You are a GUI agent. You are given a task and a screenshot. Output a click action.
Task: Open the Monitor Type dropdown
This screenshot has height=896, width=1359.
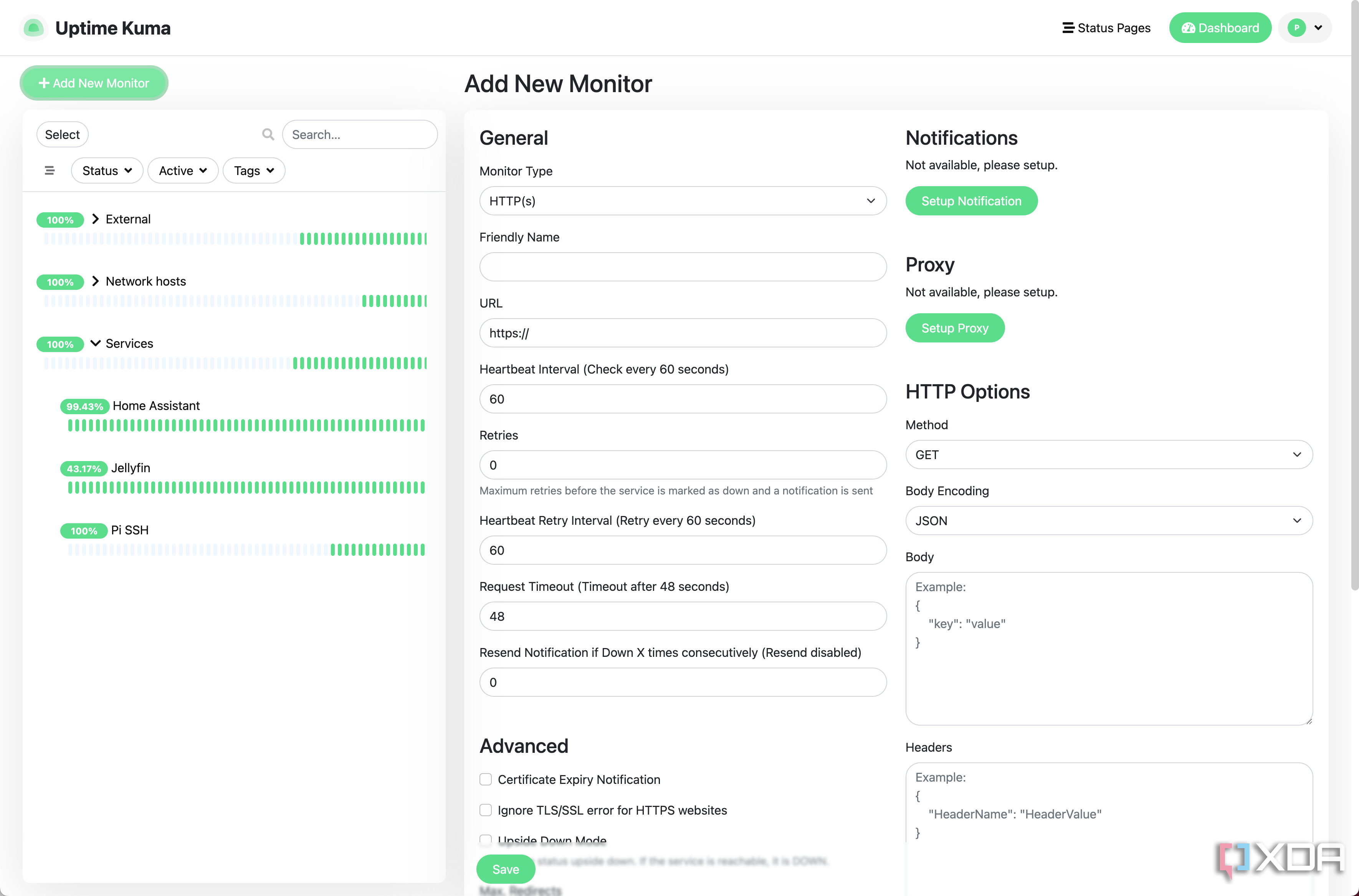pyautogui.click(x=682, y=200)
